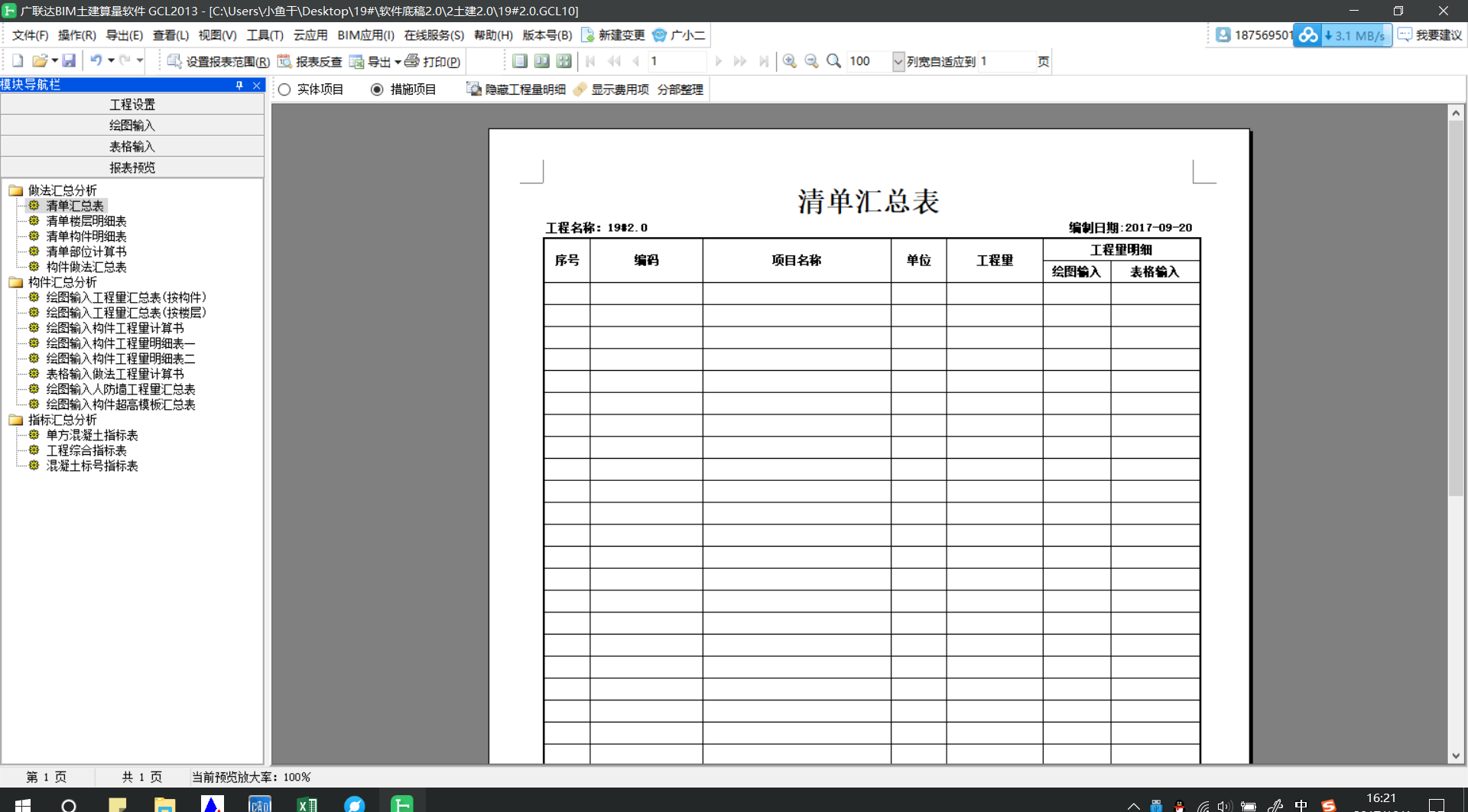Click 报表反查 toolbar button
The image size is (1468, 812).
[310, 61]
